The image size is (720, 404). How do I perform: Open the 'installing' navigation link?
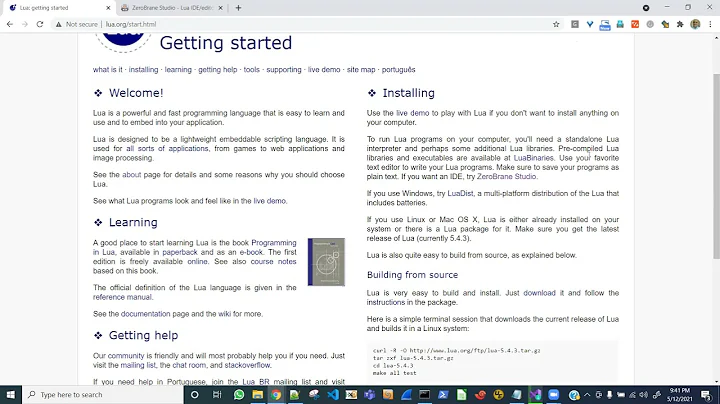(143, 70)
